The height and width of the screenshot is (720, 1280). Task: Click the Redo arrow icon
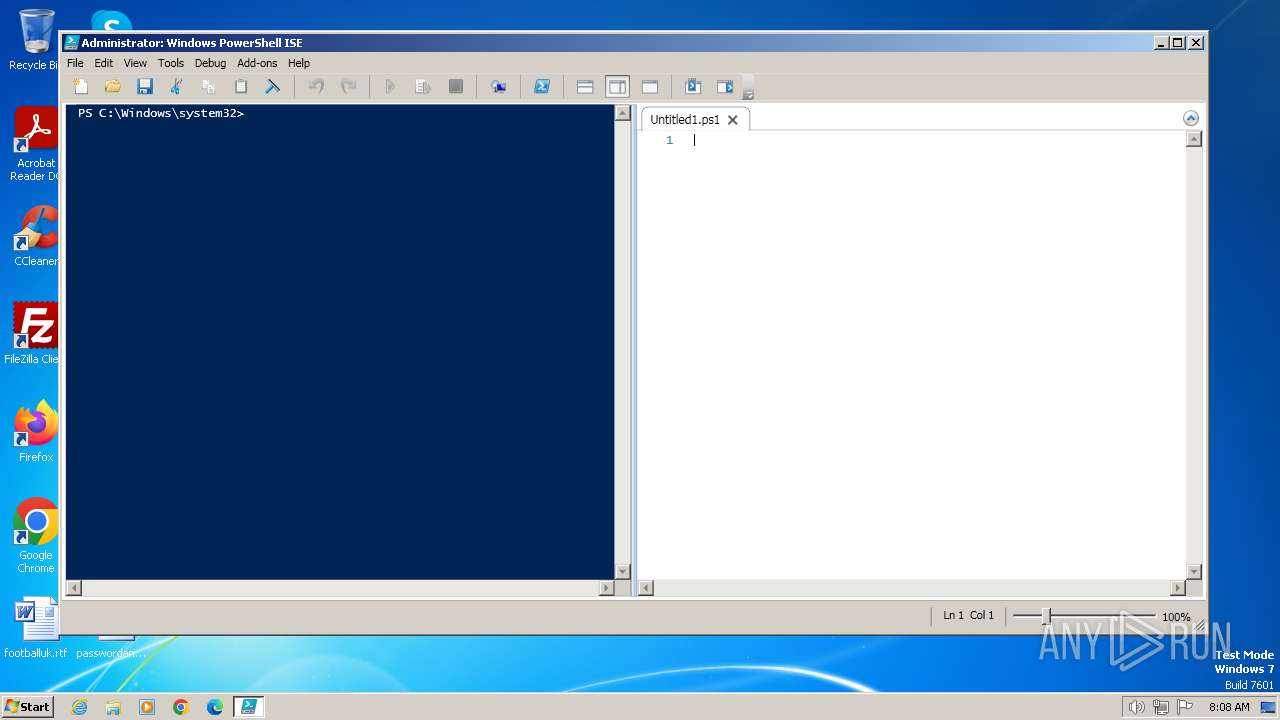click(348, 87)
